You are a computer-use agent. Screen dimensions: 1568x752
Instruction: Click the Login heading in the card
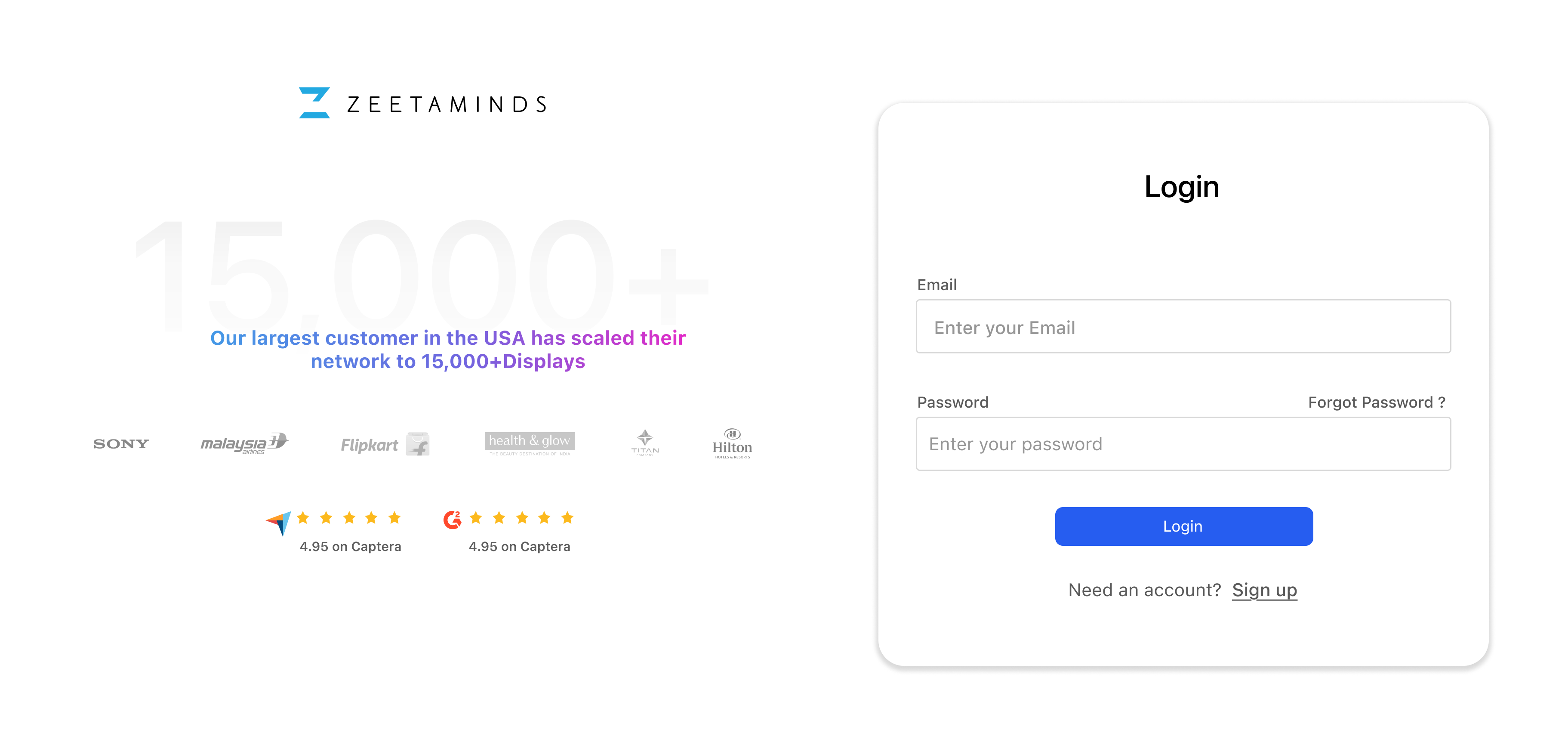[1181, 186]
